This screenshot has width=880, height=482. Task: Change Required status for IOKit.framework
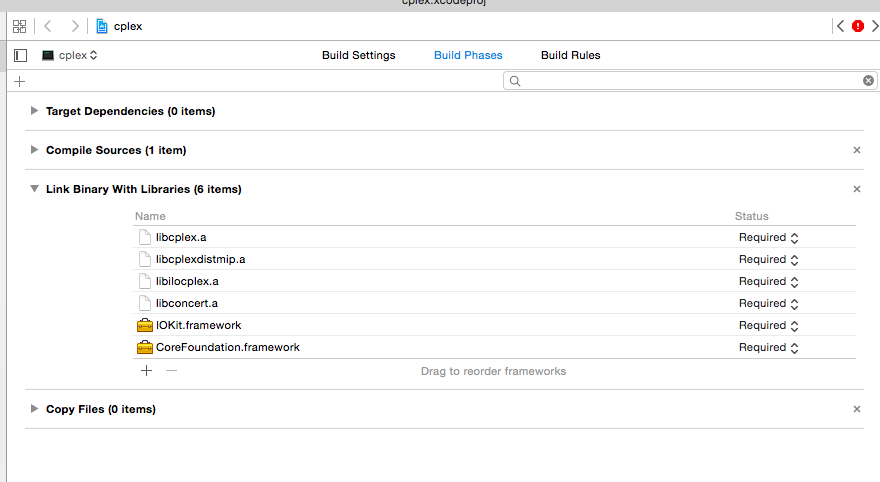(x=768, y=325)
